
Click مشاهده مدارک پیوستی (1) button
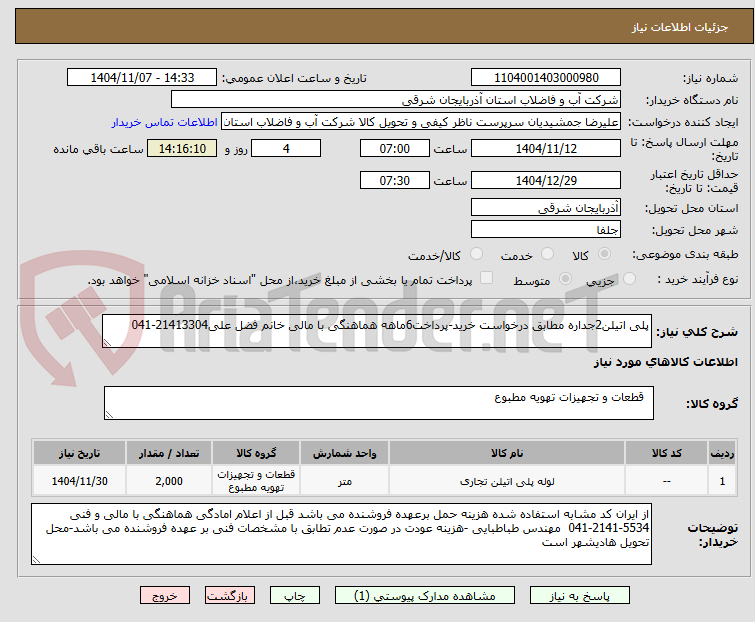[x=425, y=596]
